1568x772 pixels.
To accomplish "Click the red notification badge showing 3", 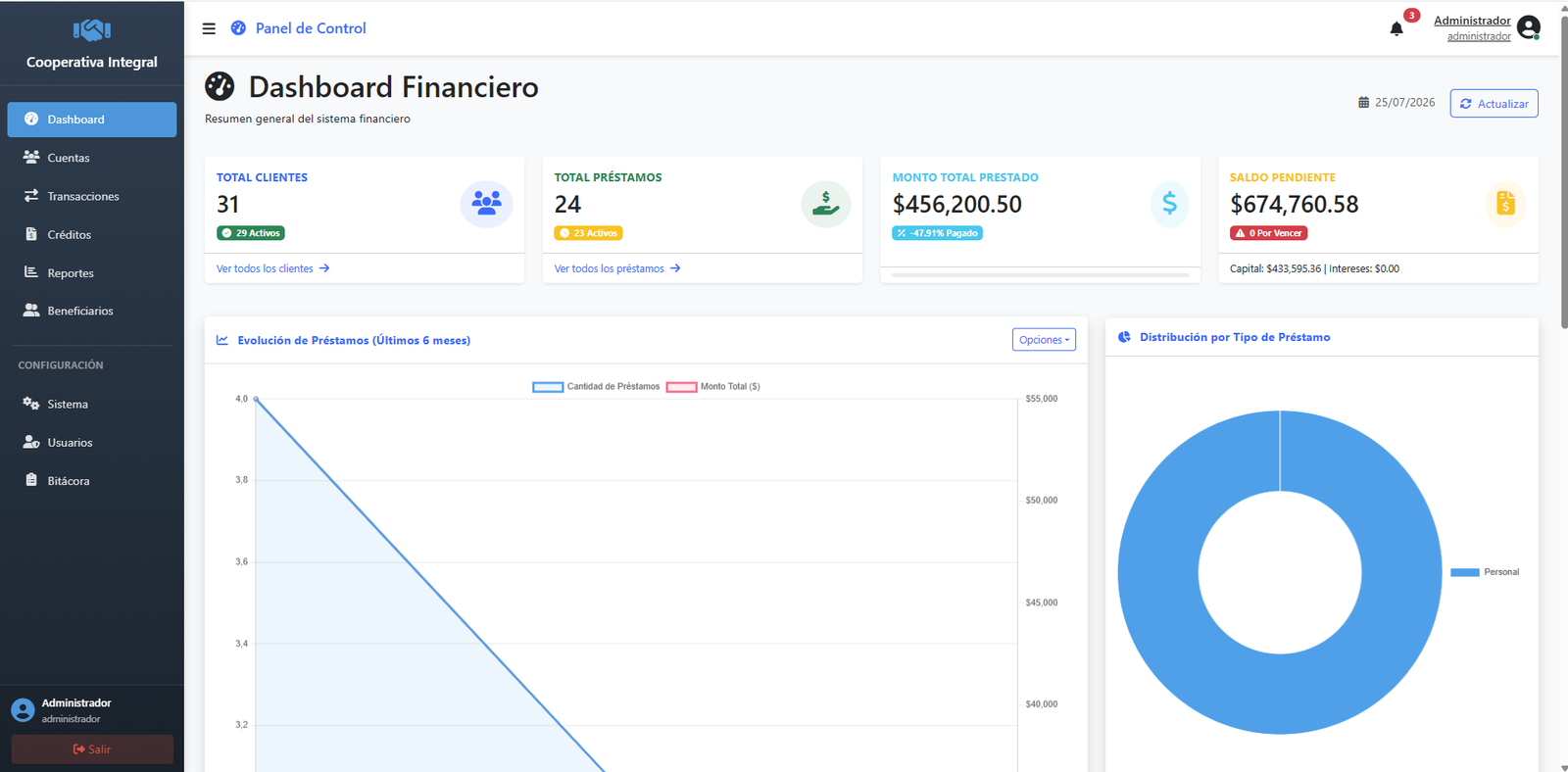I will click(x=1411, y=15).
